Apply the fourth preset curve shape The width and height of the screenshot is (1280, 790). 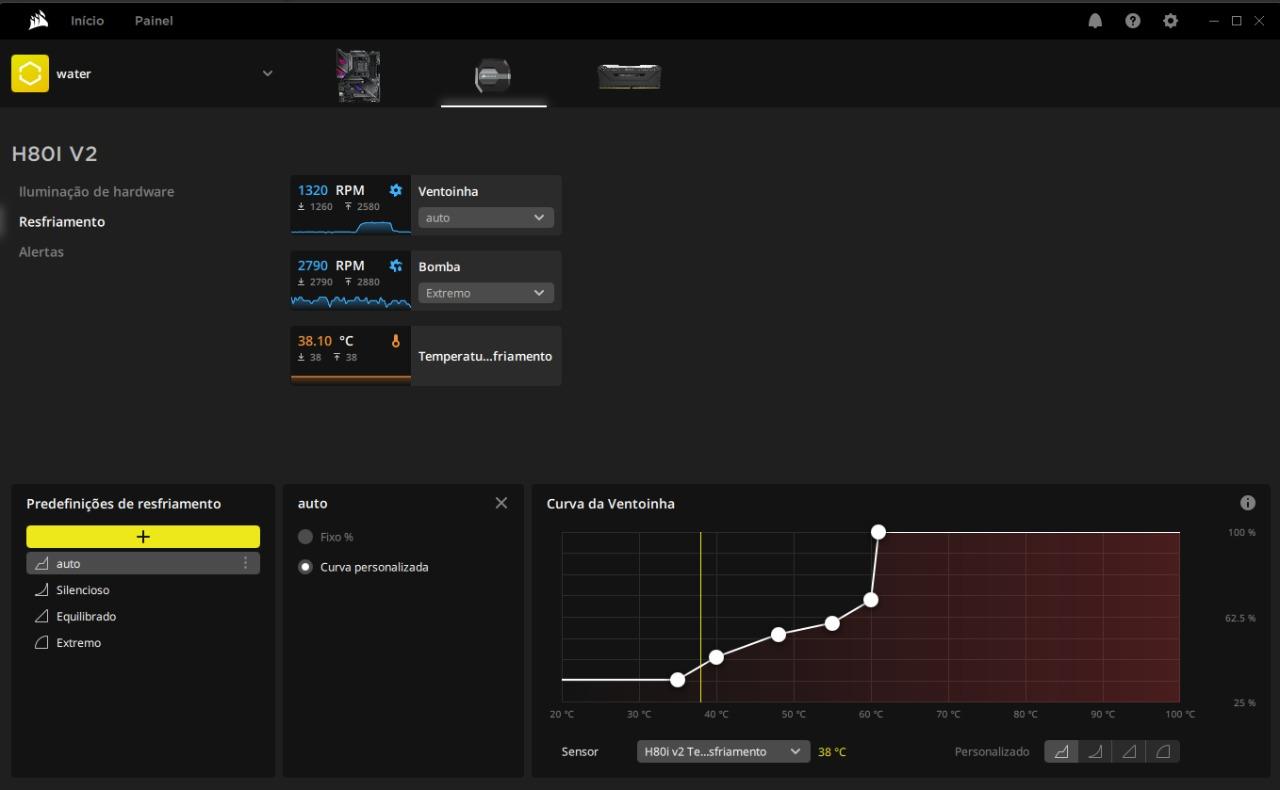[x=1163, y=752]
